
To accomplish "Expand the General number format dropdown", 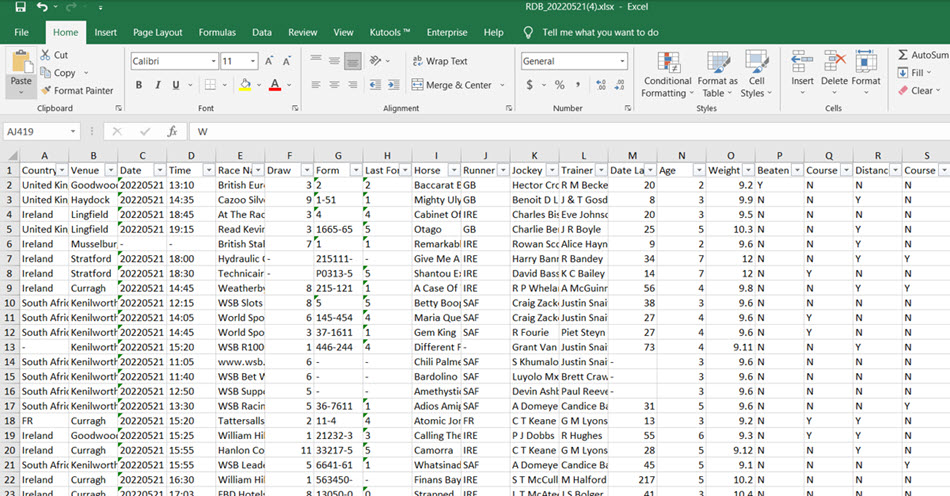I will [x=621, y=61].
